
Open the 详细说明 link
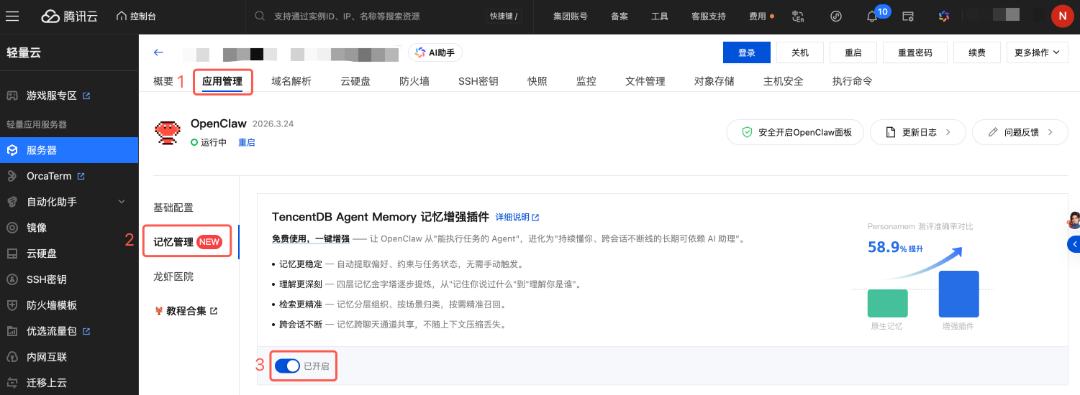point(518,216)
